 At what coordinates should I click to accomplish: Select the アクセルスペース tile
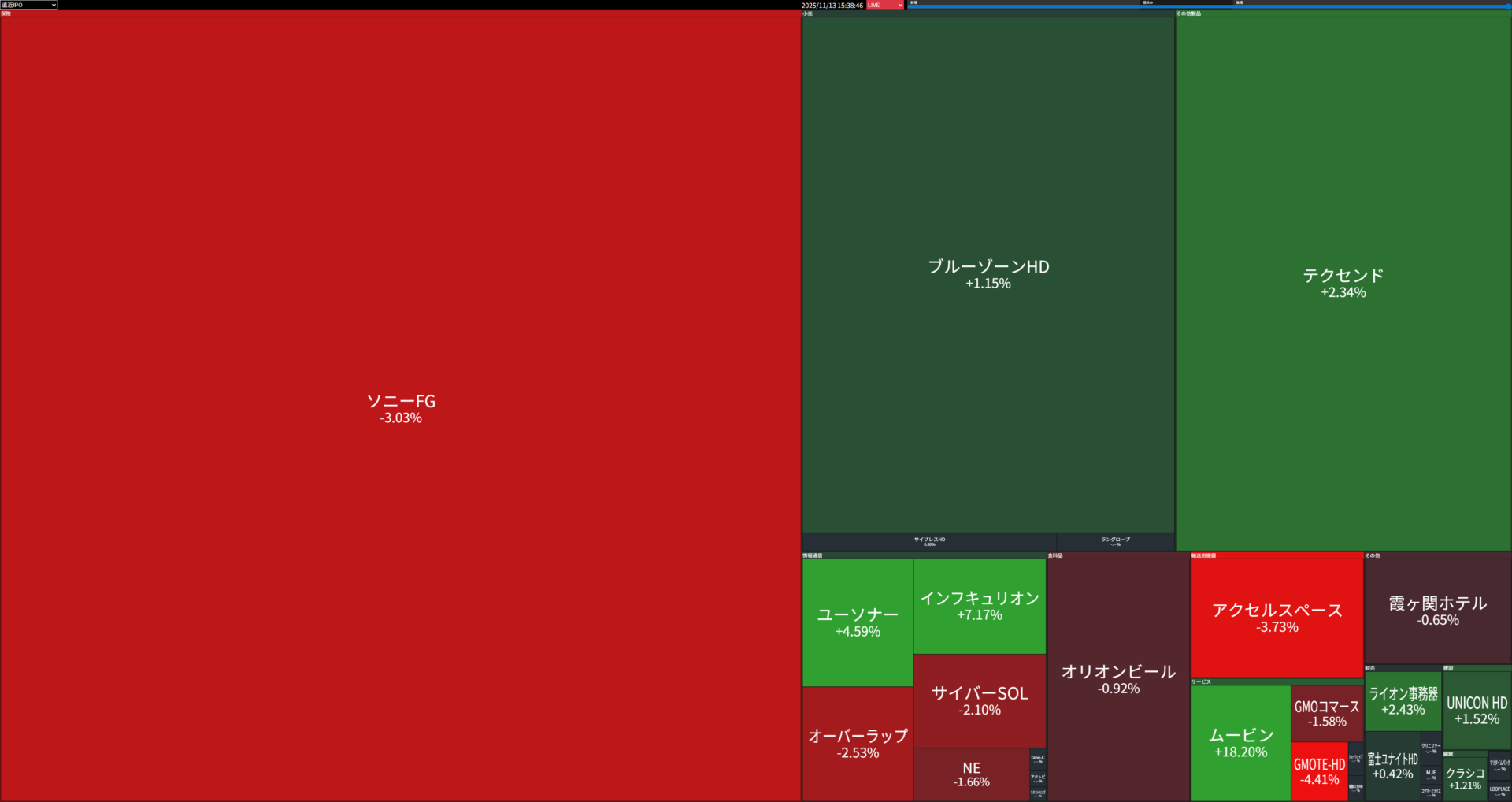pos(1277,618)
